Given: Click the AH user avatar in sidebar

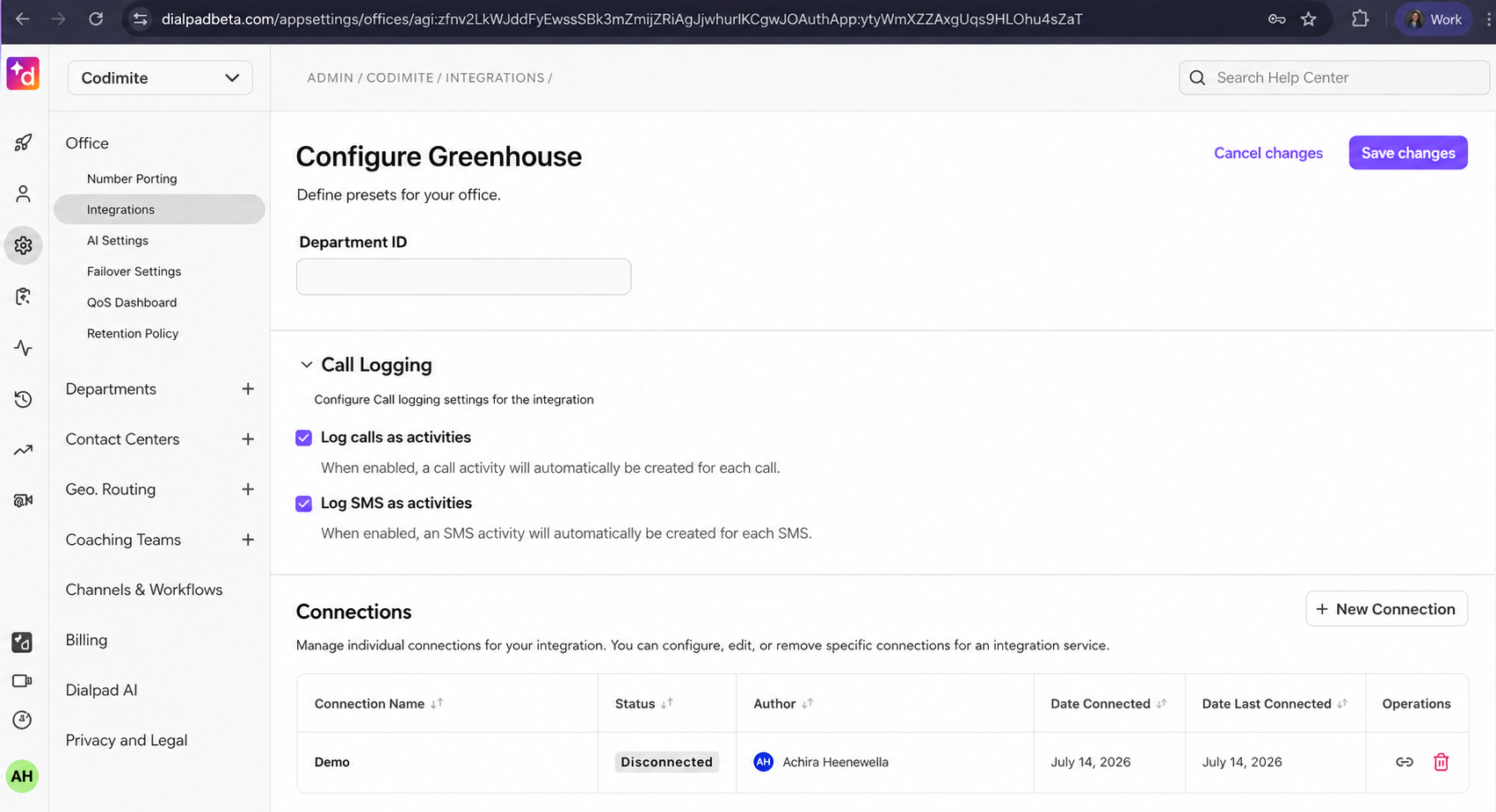Looking at the screenshot, I should (x=22, y=776).
